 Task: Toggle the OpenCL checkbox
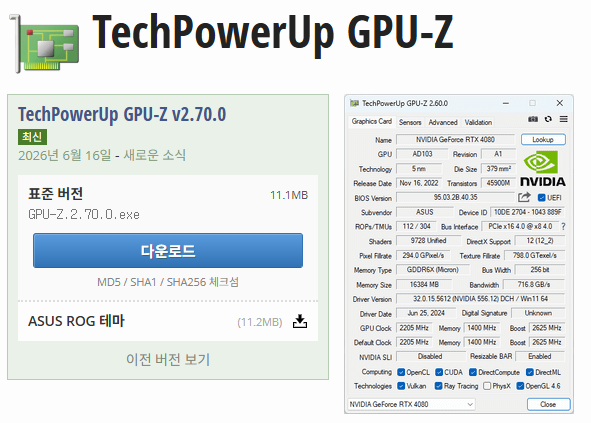point(401,372)
